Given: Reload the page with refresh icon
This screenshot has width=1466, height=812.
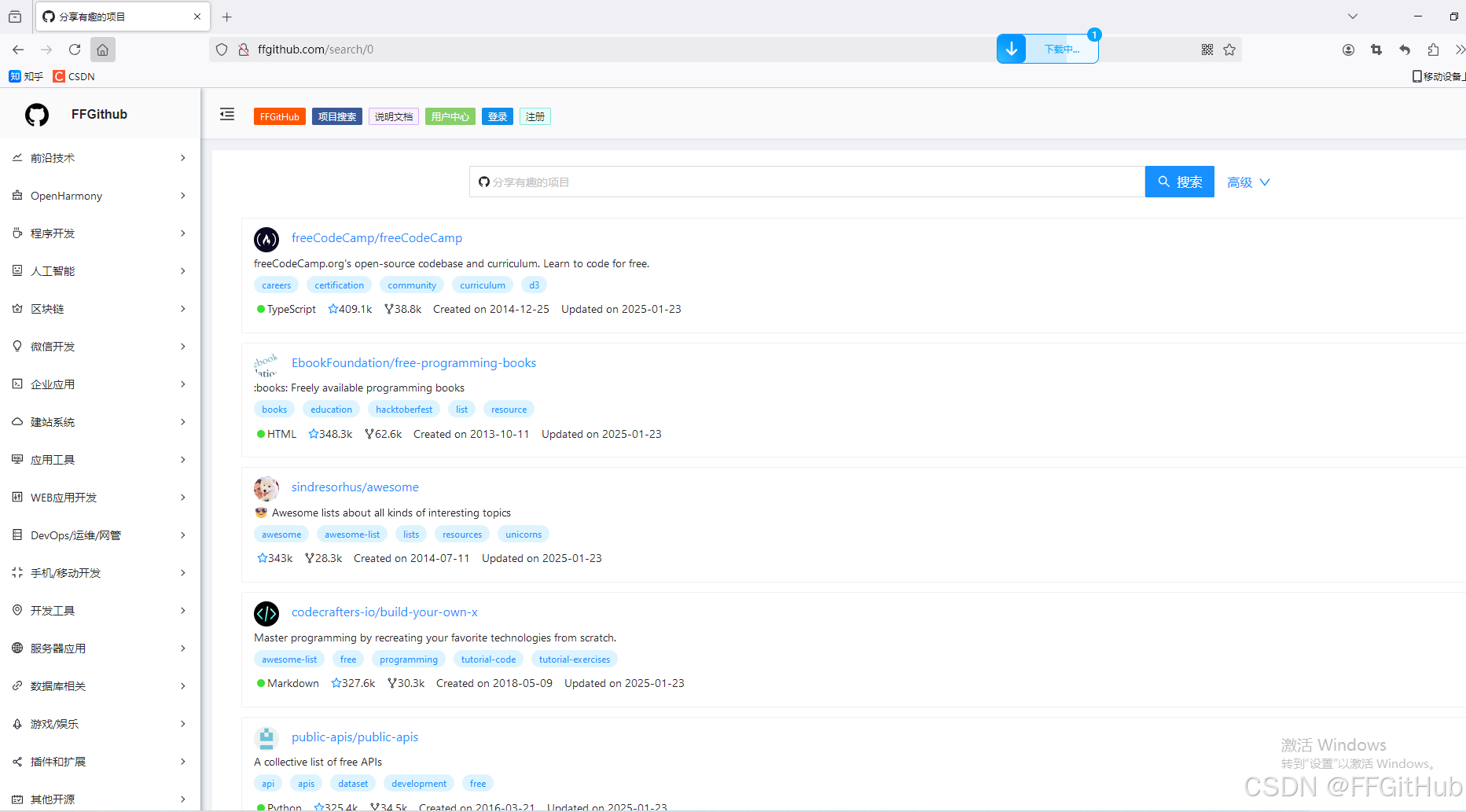Looking at the screenshot, I should [x=75, y=50].
